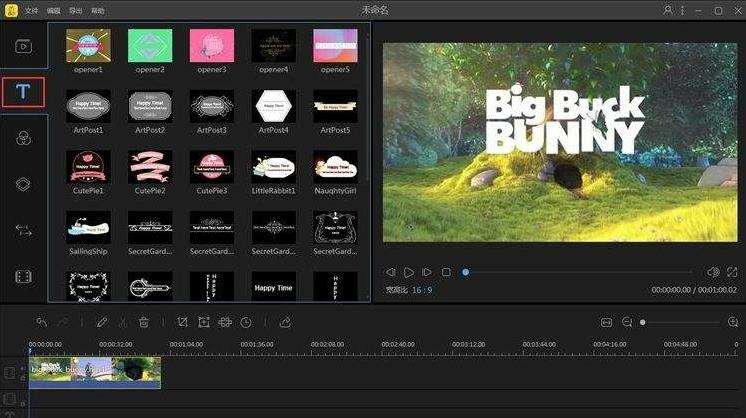Click the Export share icon in toolbar
746x418 pixels.
[x=285, y=322]
